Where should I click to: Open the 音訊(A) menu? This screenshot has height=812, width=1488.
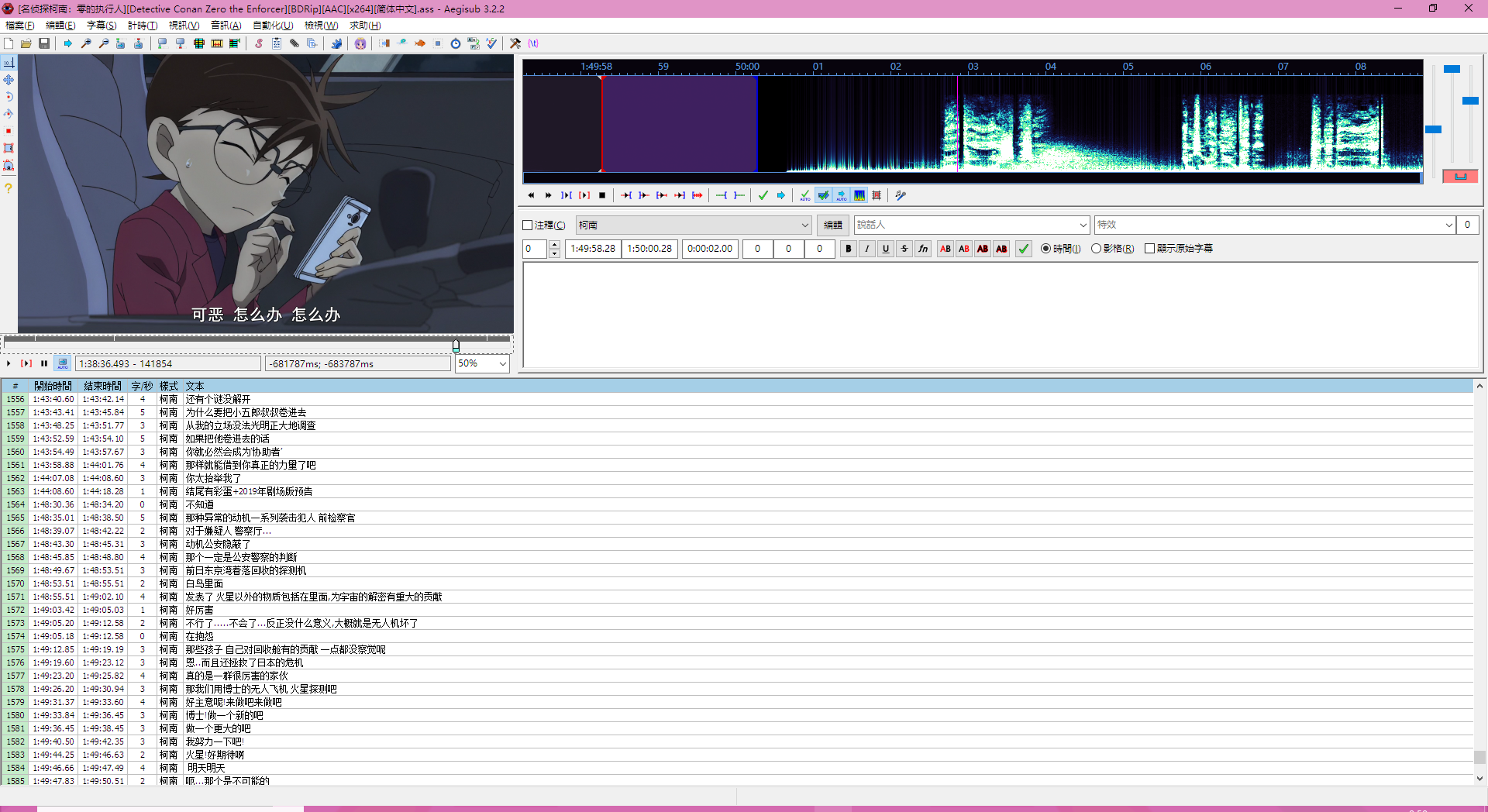226,26
